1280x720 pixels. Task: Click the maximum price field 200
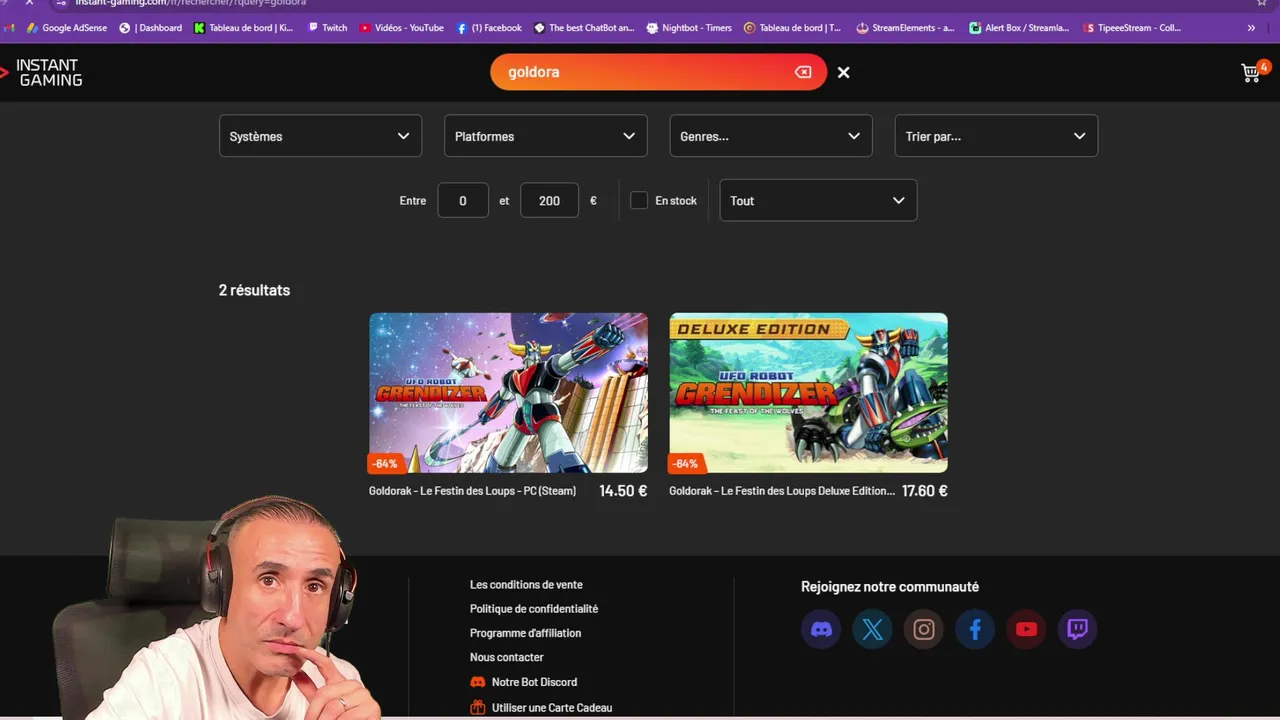pyautogui.click(x=549, y=200)
